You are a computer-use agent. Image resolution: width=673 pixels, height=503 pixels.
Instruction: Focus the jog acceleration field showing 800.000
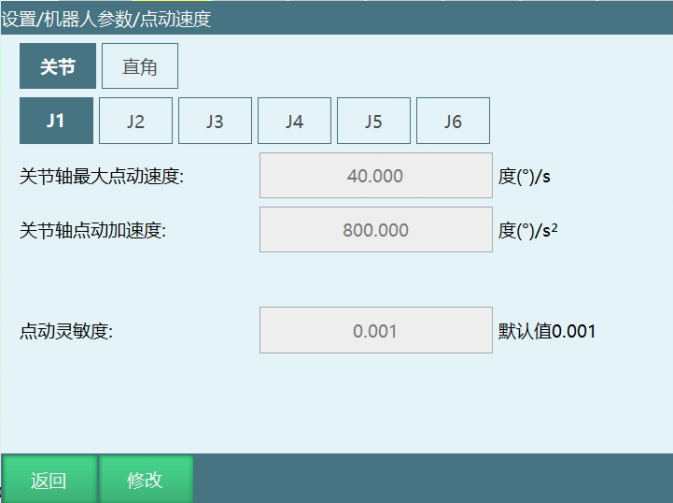(376, 230)
